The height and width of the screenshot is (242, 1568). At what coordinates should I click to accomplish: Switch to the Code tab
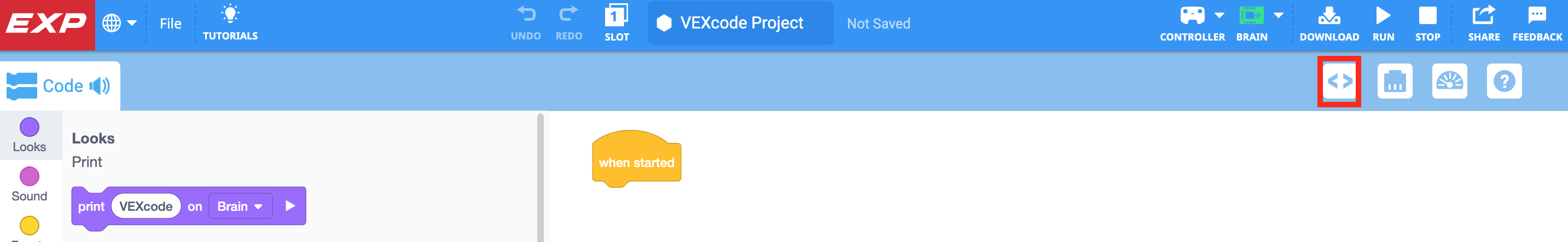(x=60, y=86)
